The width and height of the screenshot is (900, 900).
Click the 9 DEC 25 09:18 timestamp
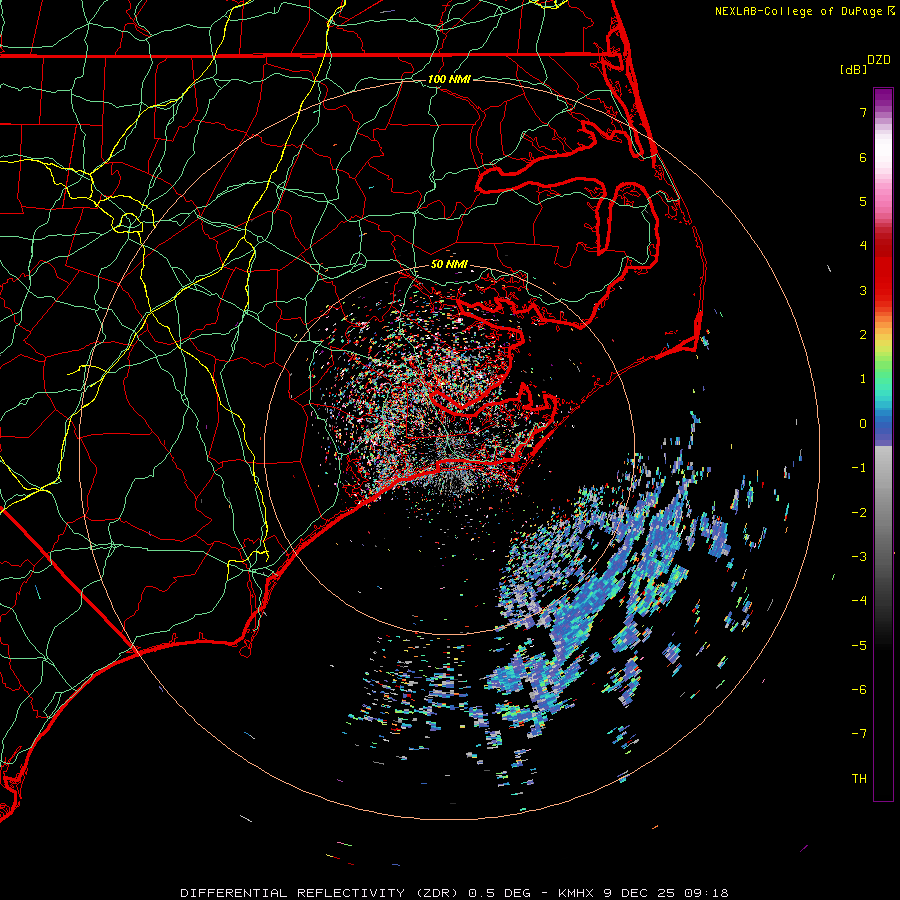666,893
